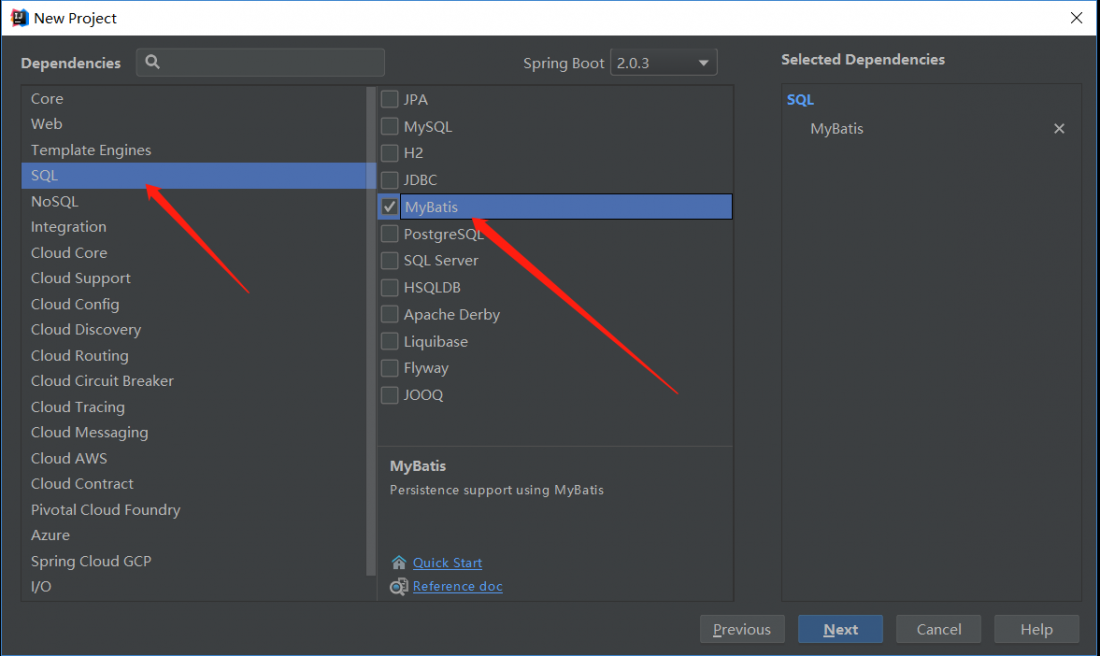This screenshot has height=656, width=1100.
Task: Open the Reference doc link
Action: point(457,587)
